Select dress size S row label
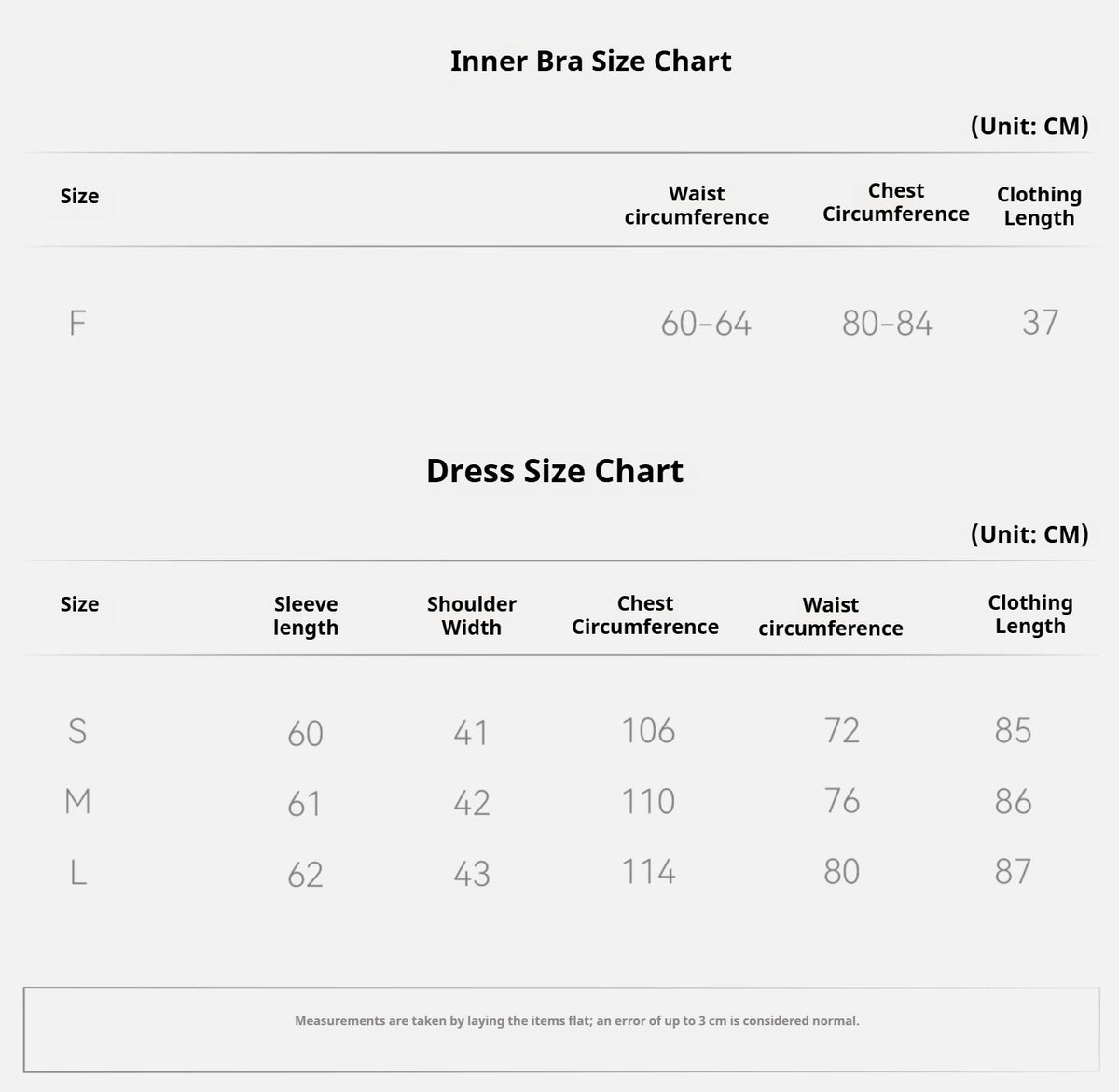The image size is (1119, 1092). point(77,731)
